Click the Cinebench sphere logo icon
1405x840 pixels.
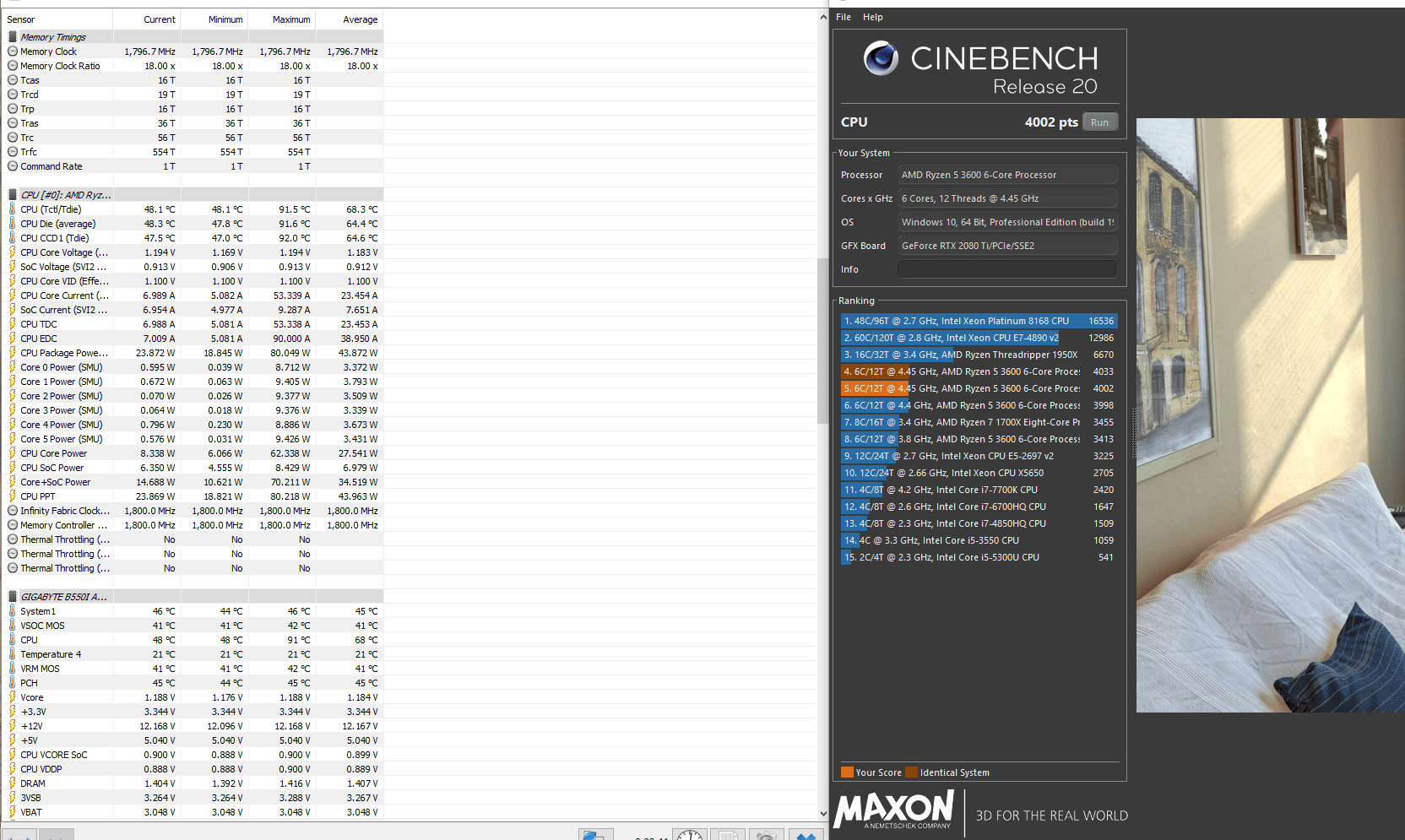pos(881,58)
